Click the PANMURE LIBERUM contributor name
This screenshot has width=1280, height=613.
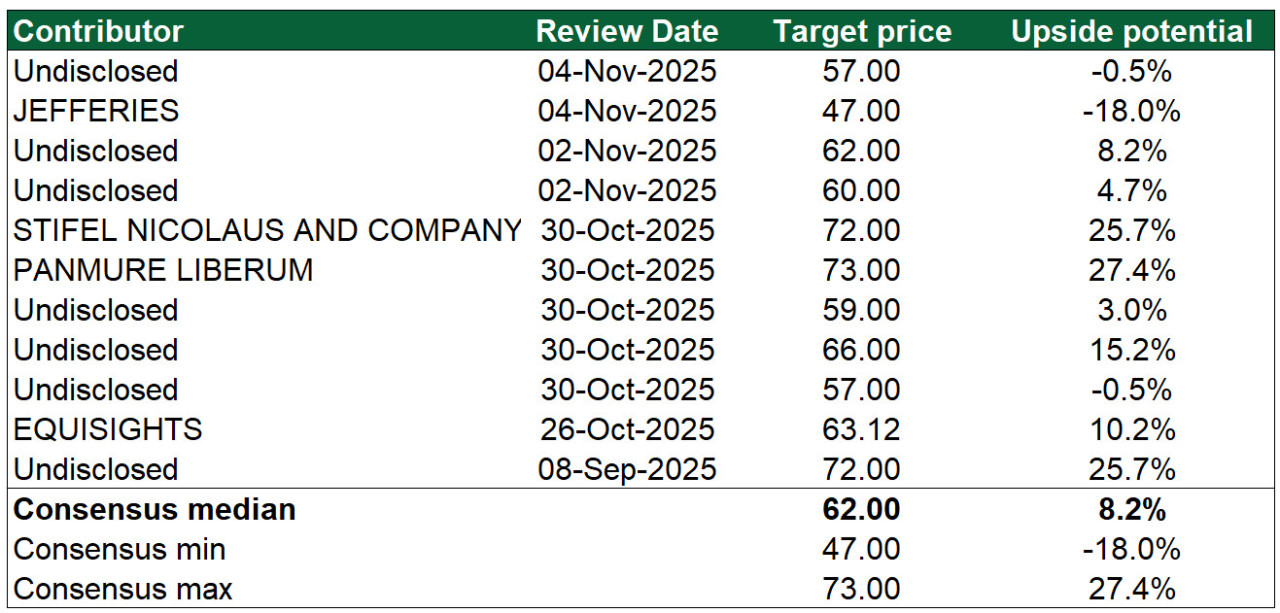pyautogui.click(x=163, y=270)
